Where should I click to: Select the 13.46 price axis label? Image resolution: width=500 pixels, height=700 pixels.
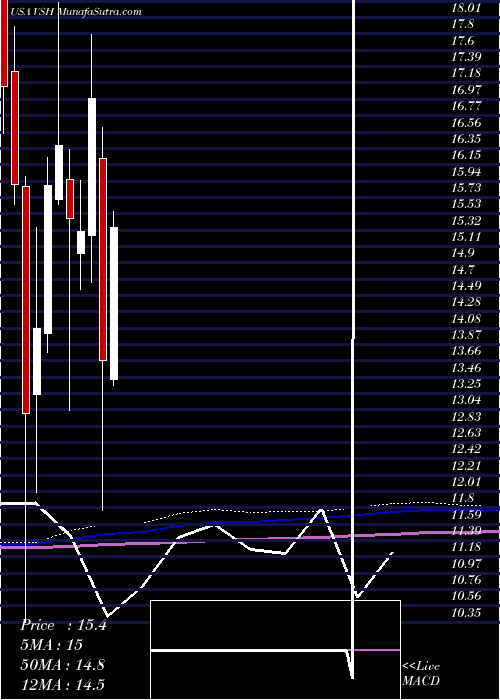(466, 367)
